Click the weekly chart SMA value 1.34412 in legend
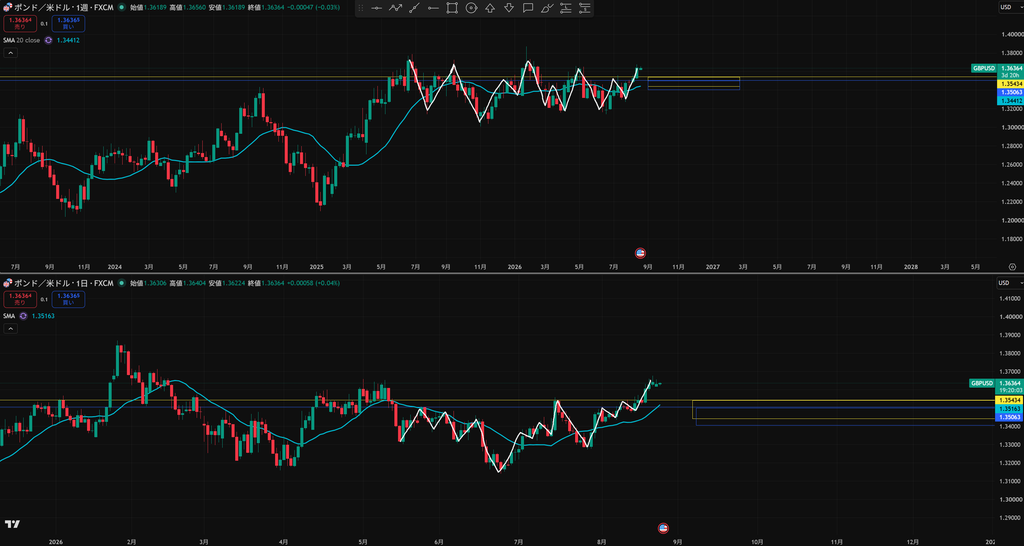 [69, 40]
